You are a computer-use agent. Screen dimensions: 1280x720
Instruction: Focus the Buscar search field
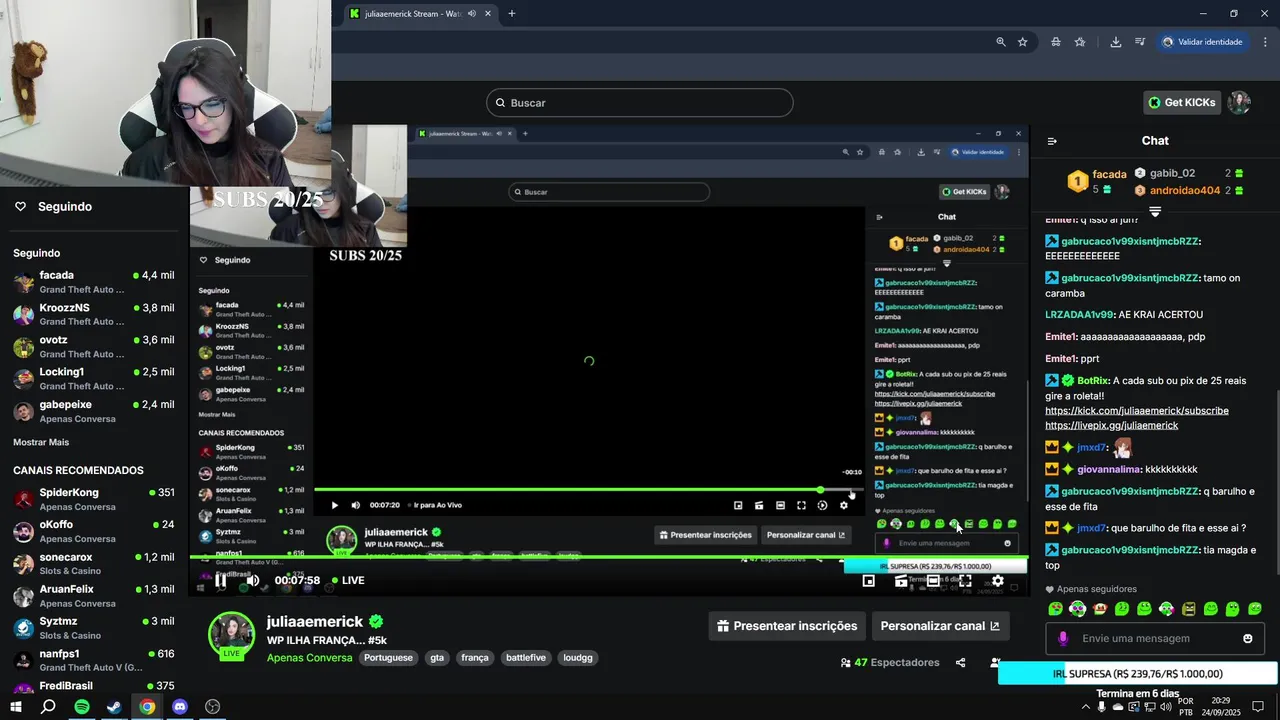click(x=640, y=103)
